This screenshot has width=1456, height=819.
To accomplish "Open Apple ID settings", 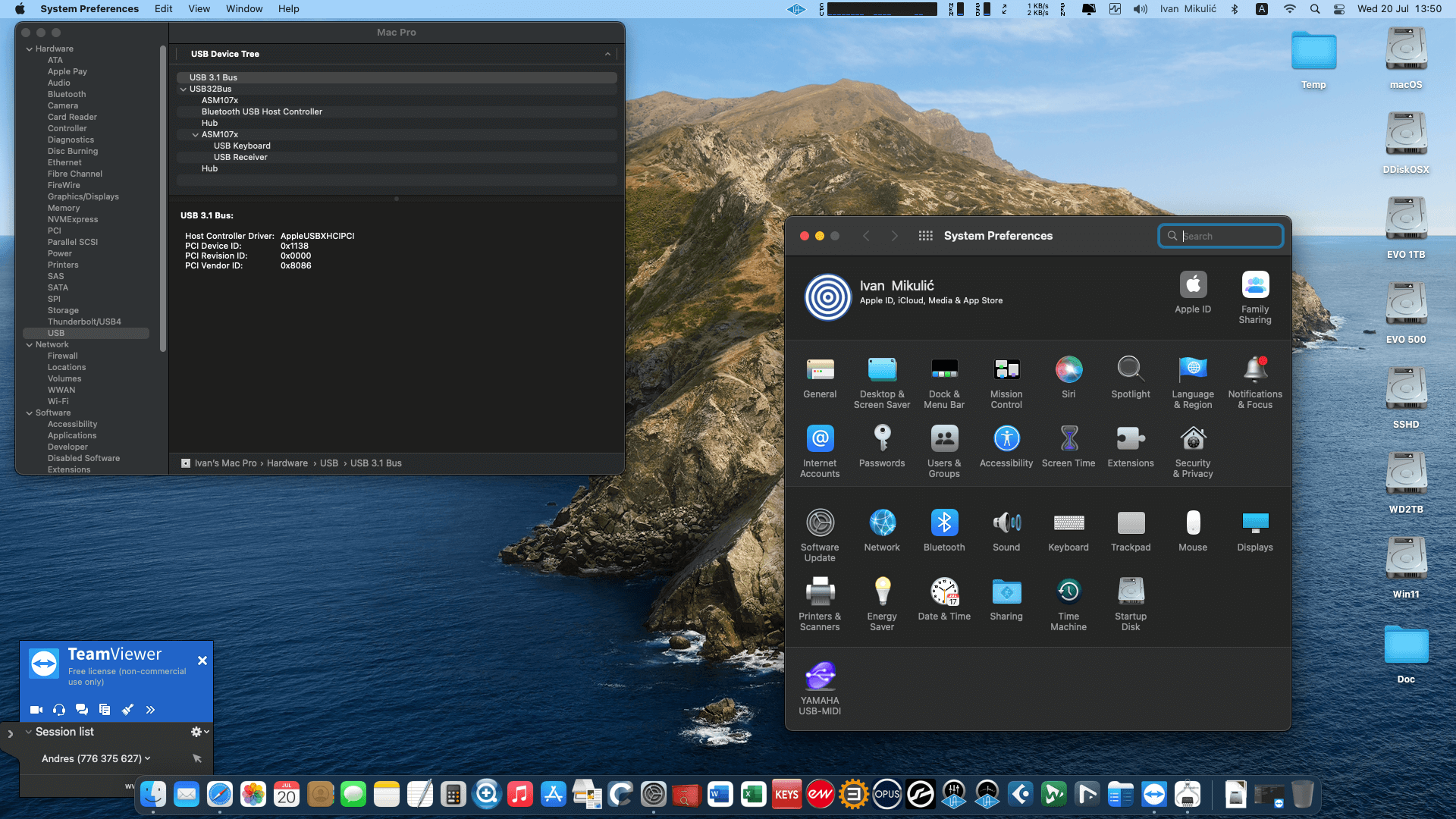I will click(1193, 293).
